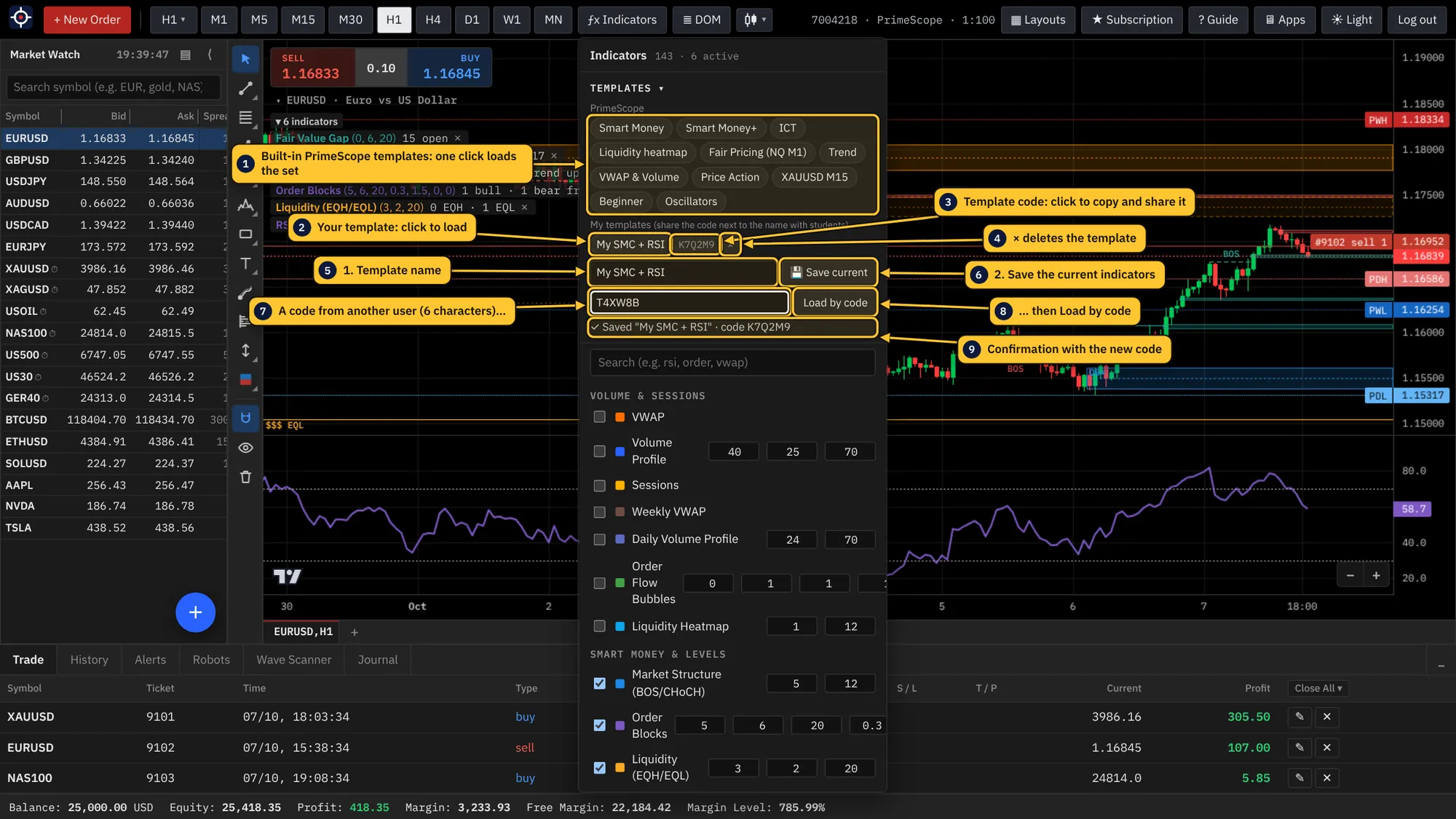
Task: Toggle drawings visibility with eye icon
Action: coord(245,448)
